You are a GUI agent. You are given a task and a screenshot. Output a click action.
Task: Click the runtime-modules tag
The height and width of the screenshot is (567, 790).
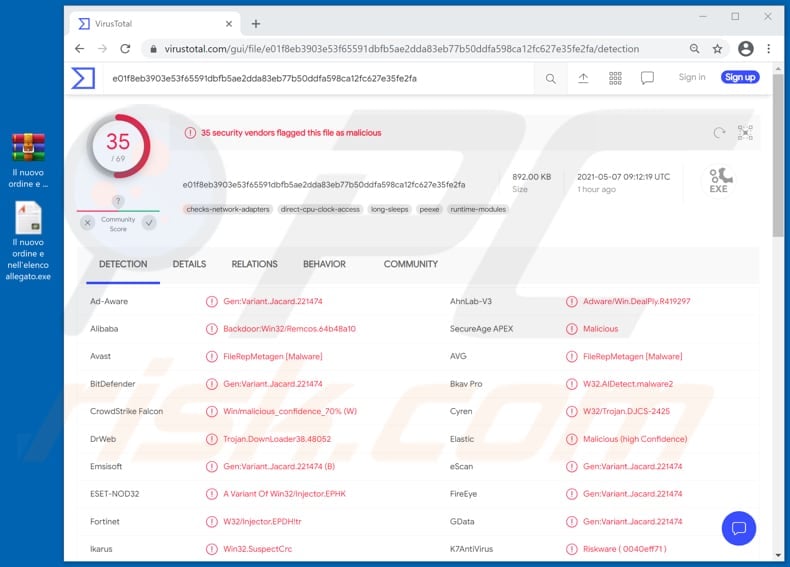[x=478, y=209]
